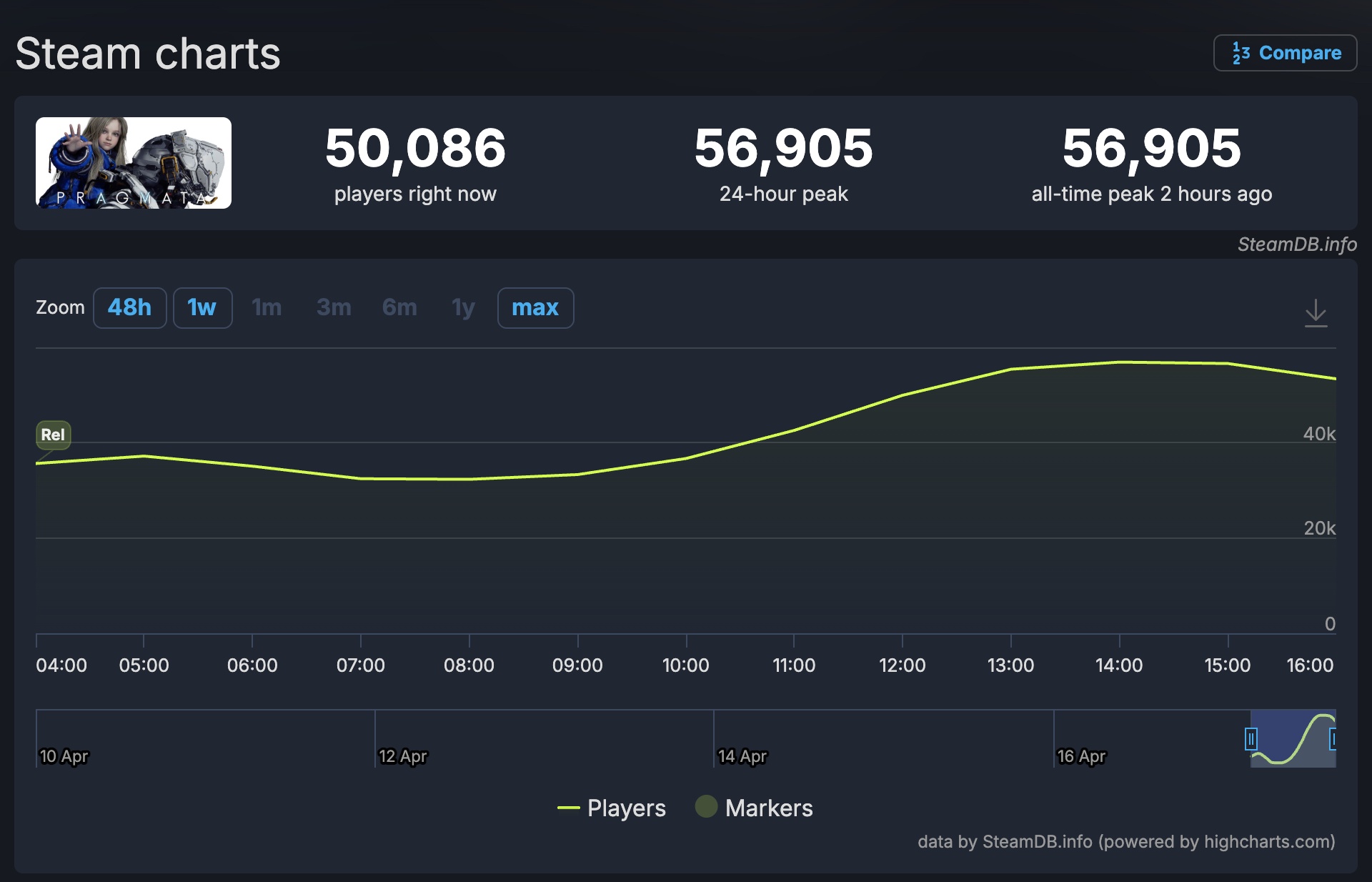1372x882 pixels.
Task: Select the 3m zoom option
Action: tap(334, 308)
